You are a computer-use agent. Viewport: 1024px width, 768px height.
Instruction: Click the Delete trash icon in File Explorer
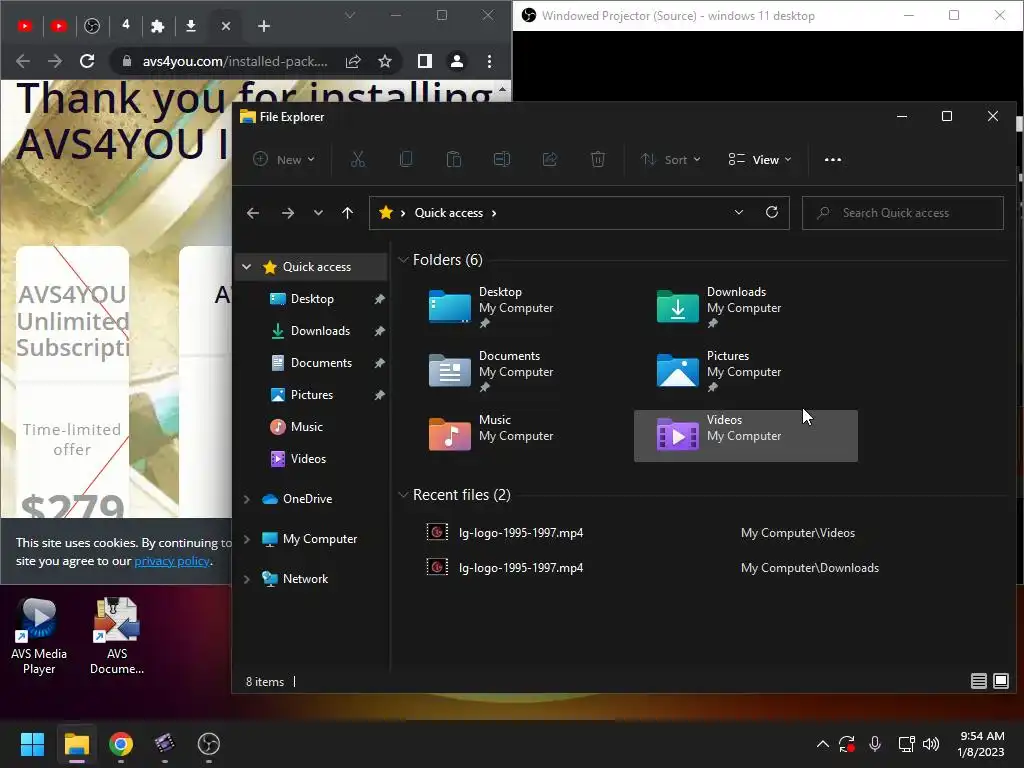point(598,159)
